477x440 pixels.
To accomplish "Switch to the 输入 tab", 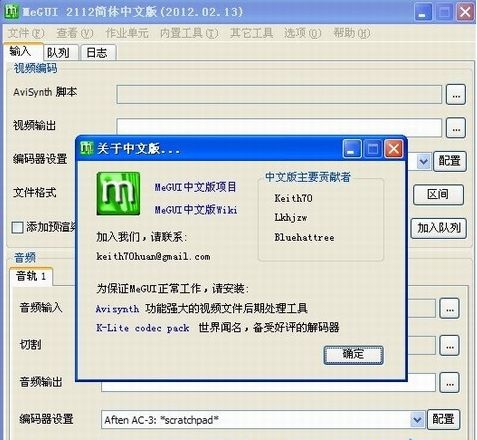I will click(23, 52).
